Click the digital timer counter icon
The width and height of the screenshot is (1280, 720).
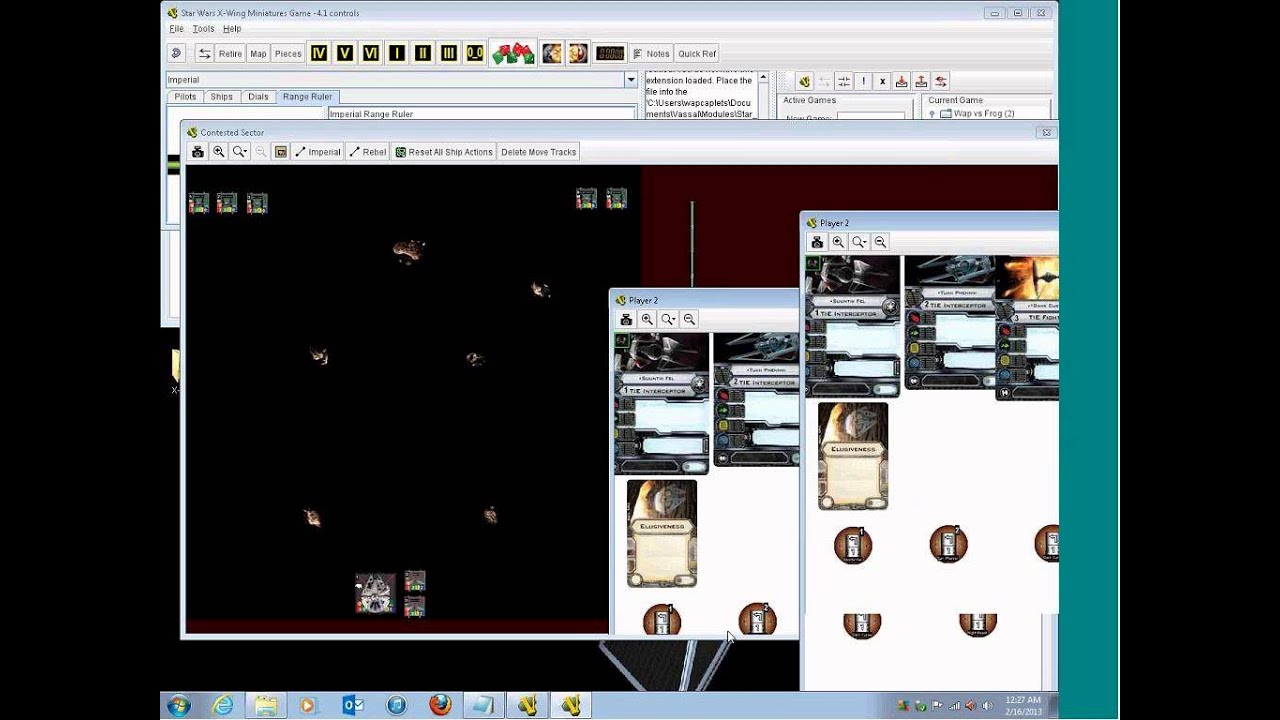[610, 54]
